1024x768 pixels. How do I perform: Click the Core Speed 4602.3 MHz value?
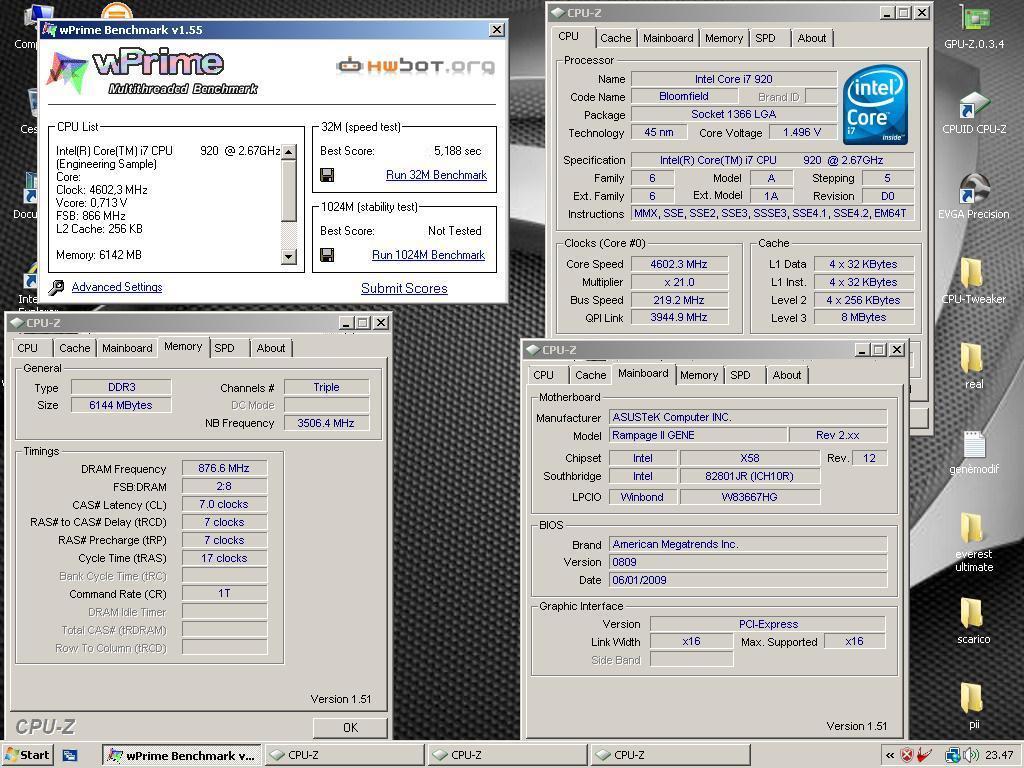coord(679,264)
